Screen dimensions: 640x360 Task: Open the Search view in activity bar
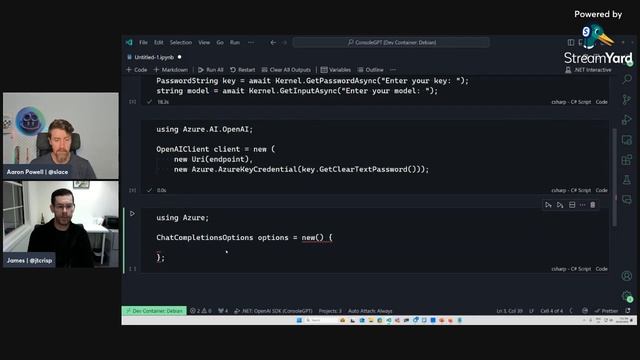pyautogui.click(x=627, y=79)
